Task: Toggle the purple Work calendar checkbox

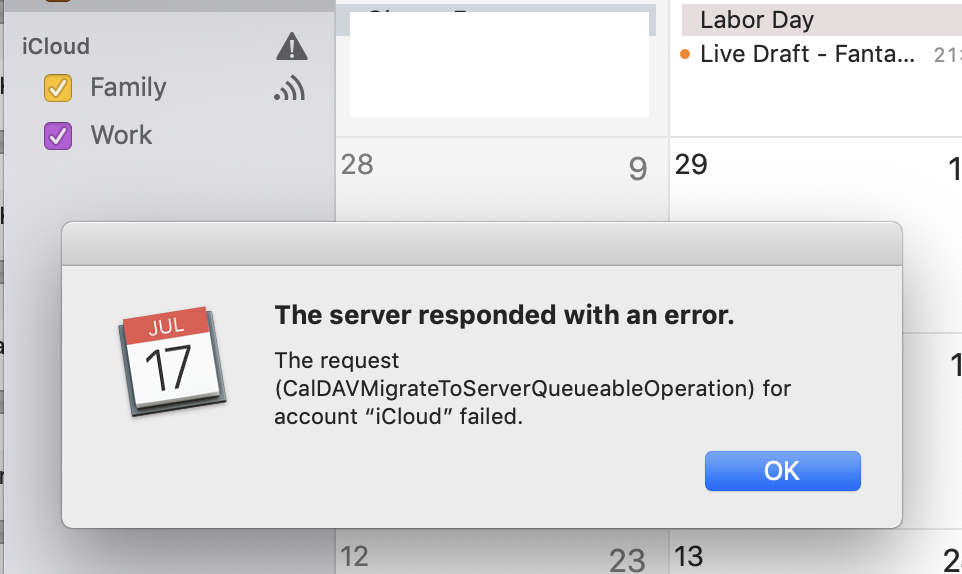Action: click(x=58, y=135)
